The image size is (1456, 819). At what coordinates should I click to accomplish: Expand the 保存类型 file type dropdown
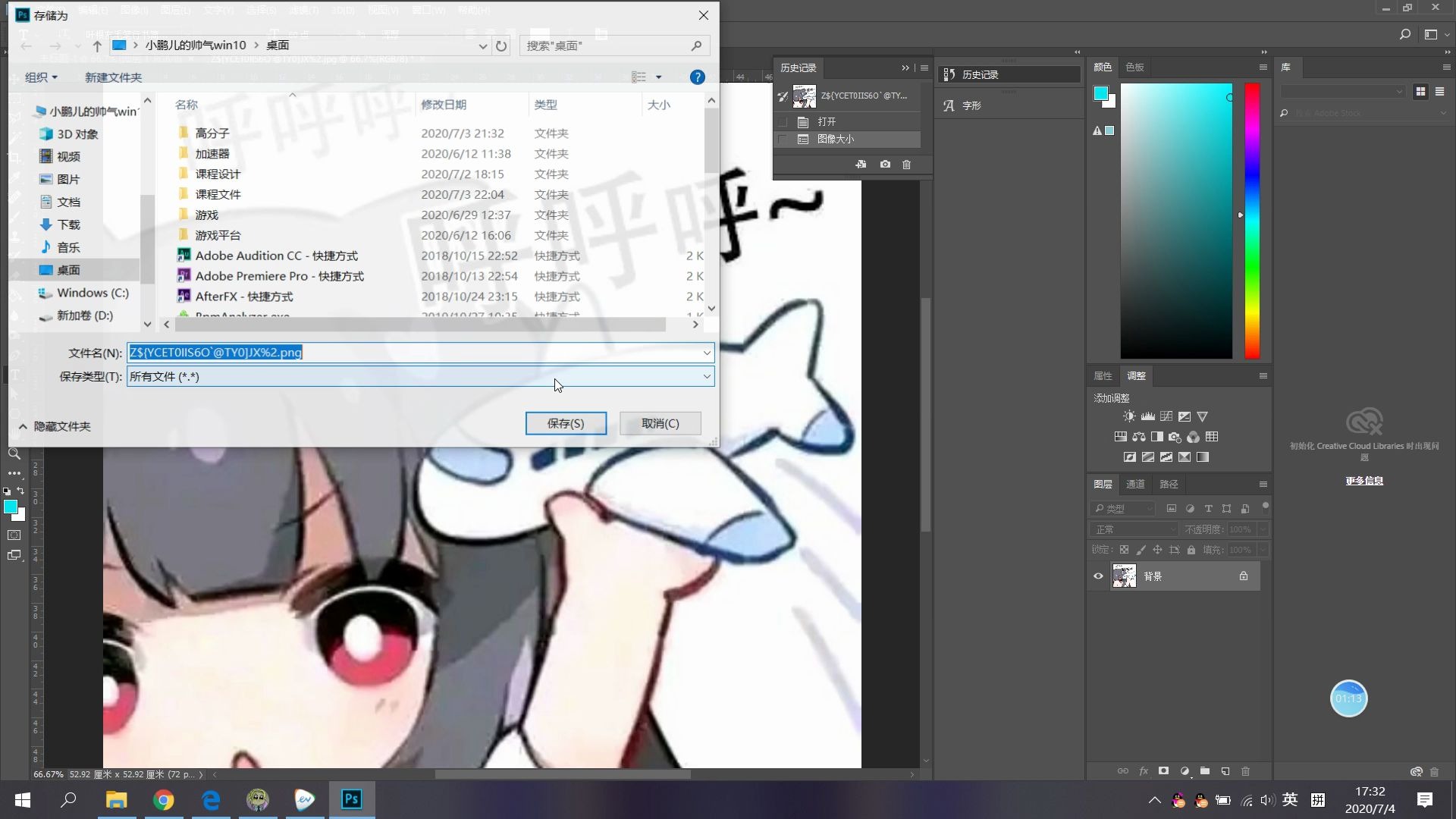[x=706, y=377]
